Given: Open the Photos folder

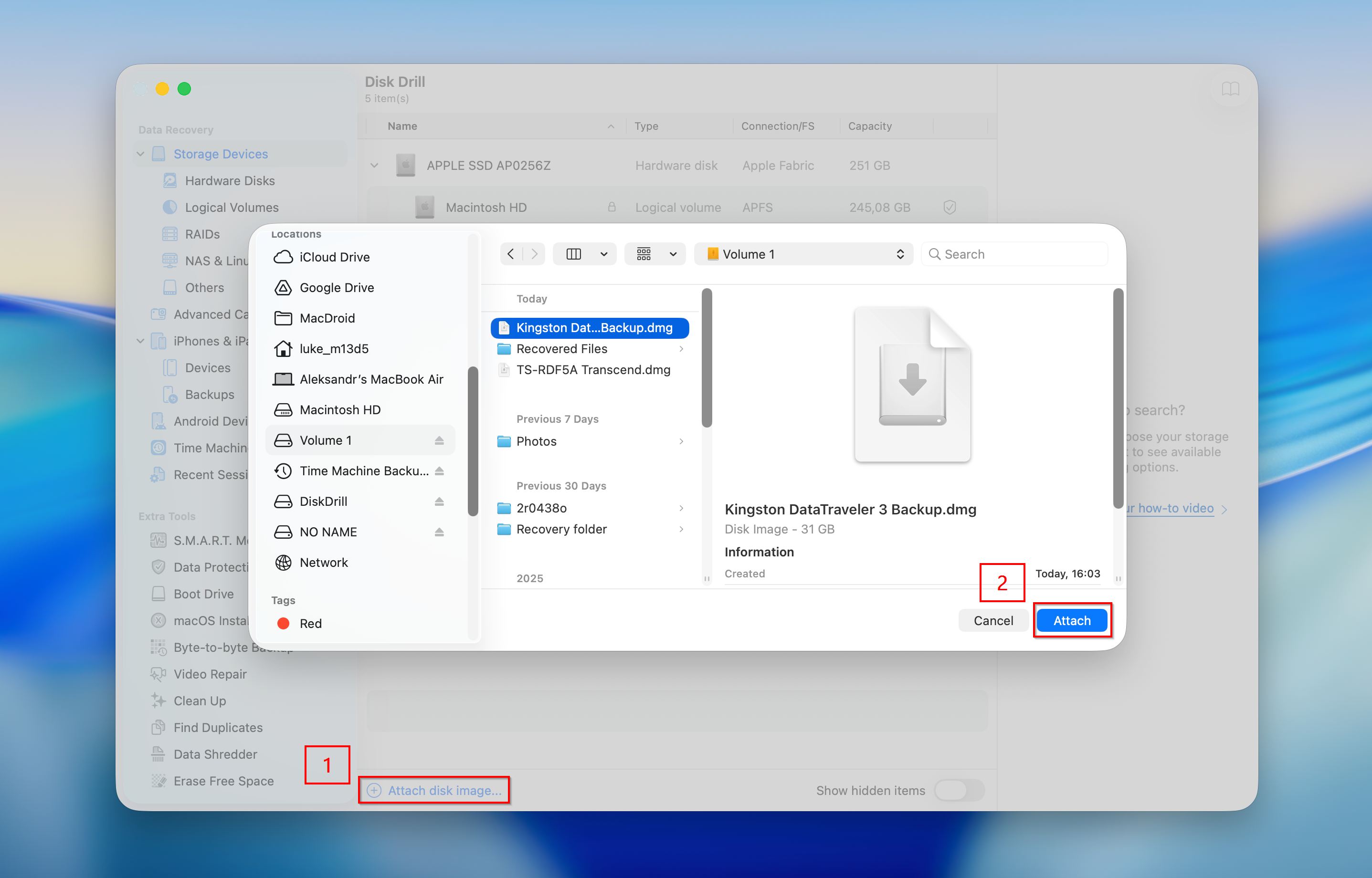Looking at the screenshot, I should (x=536, y=441).
